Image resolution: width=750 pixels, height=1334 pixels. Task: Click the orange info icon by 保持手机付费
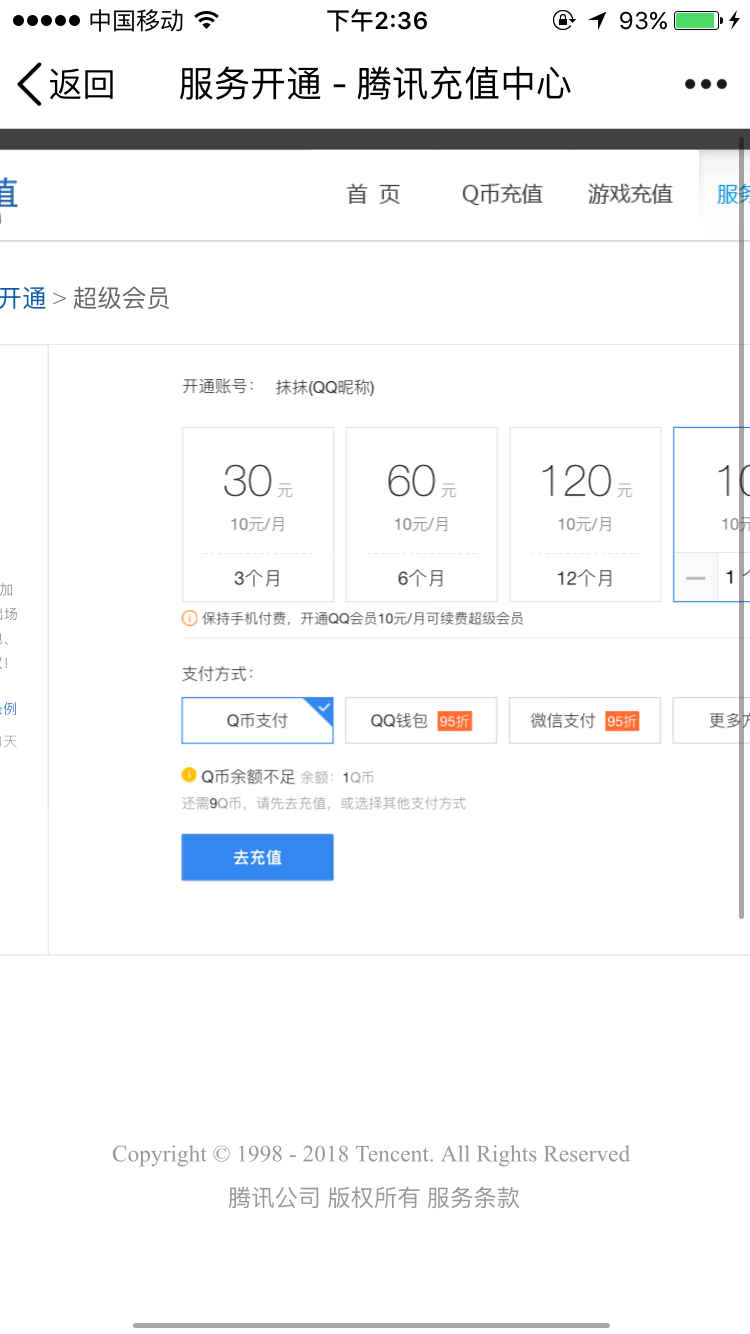coord(189,618)
